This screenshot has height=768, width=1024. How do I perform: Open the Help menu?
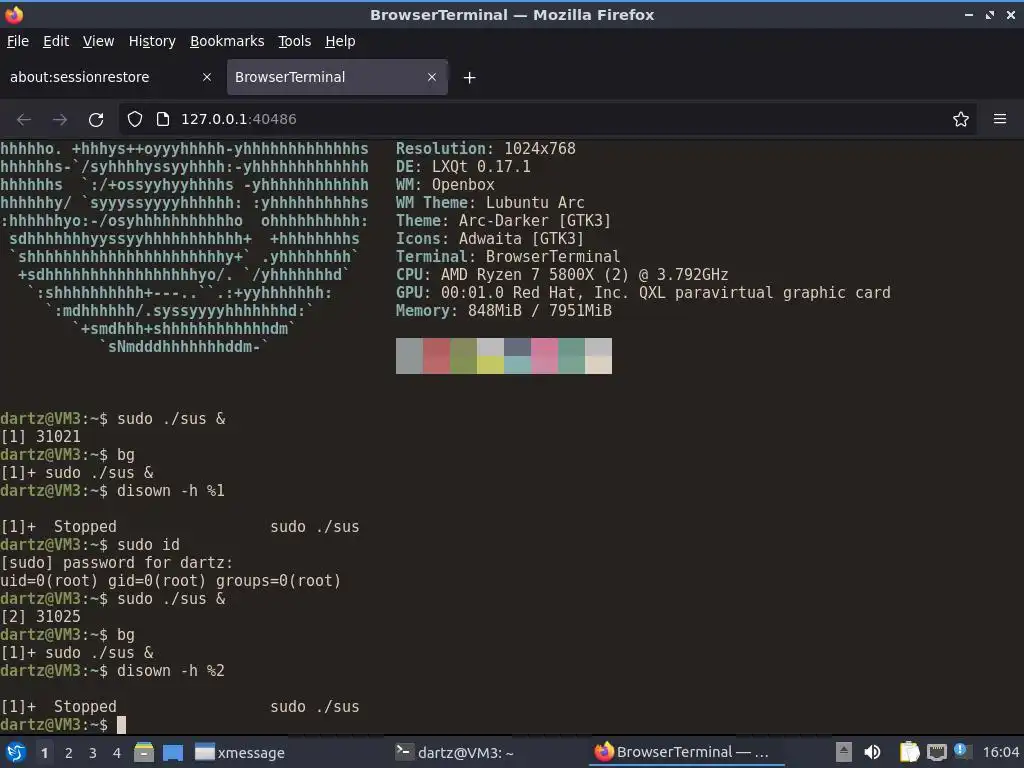point(340,41)
